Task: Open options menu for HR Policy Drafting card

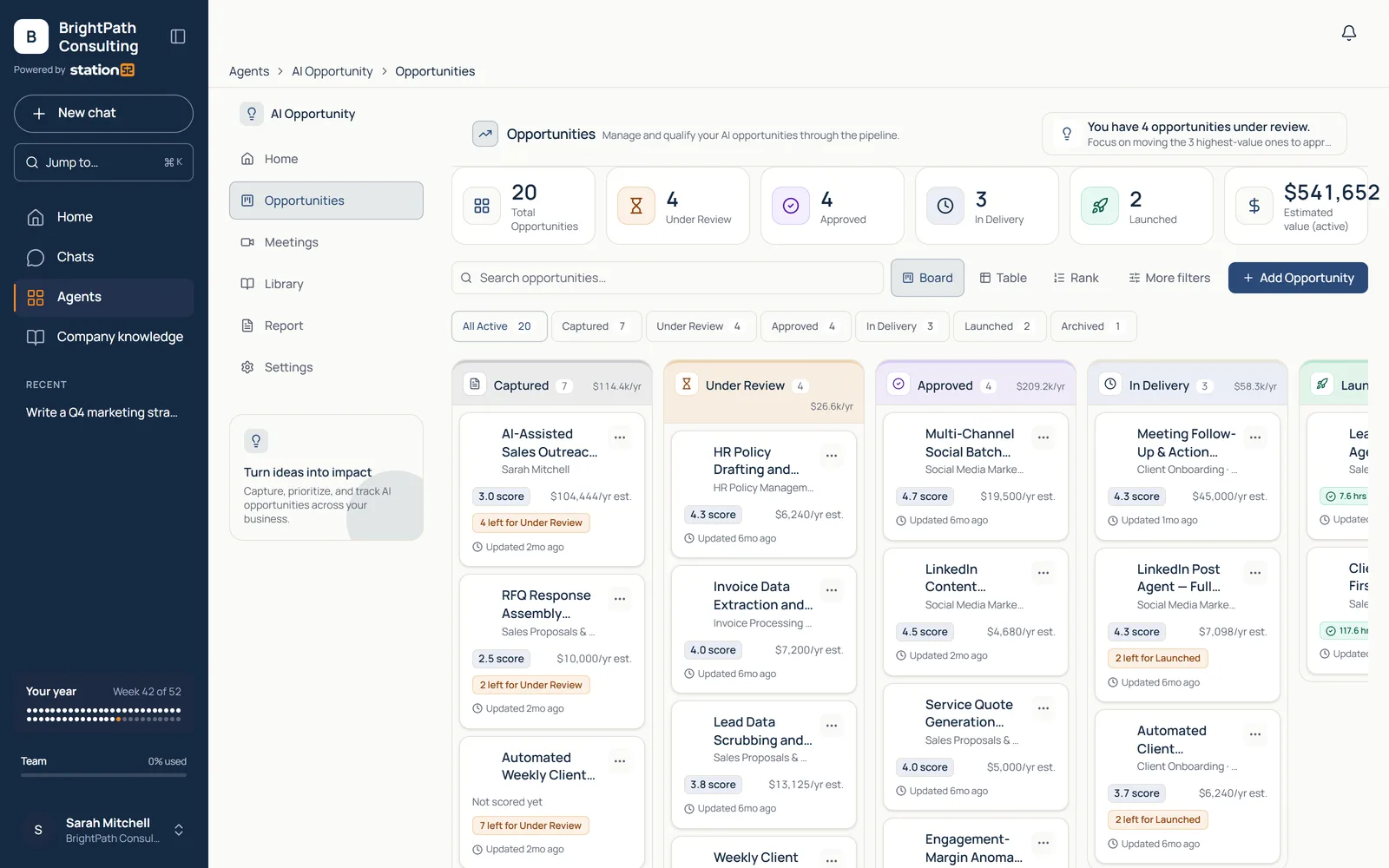Action: coord(832,456)
